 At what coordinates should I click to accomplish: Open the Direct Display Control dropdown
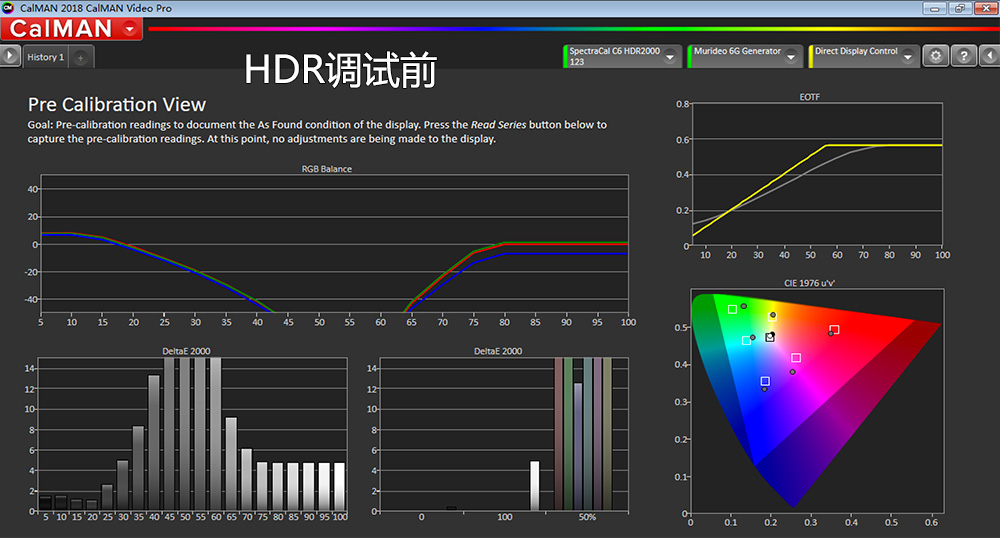point(908,57)
